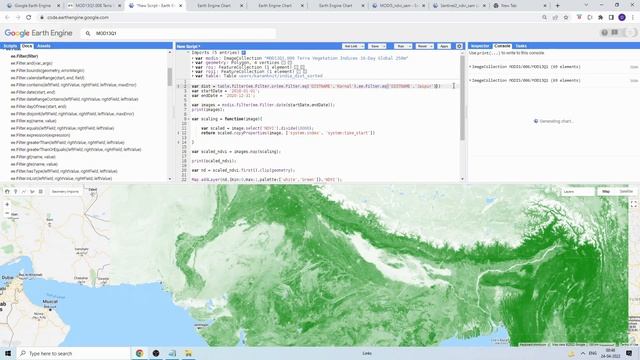Open the MOD13Q1 Terra browser tab
The image size is (640, 360).
coord(93,6)
